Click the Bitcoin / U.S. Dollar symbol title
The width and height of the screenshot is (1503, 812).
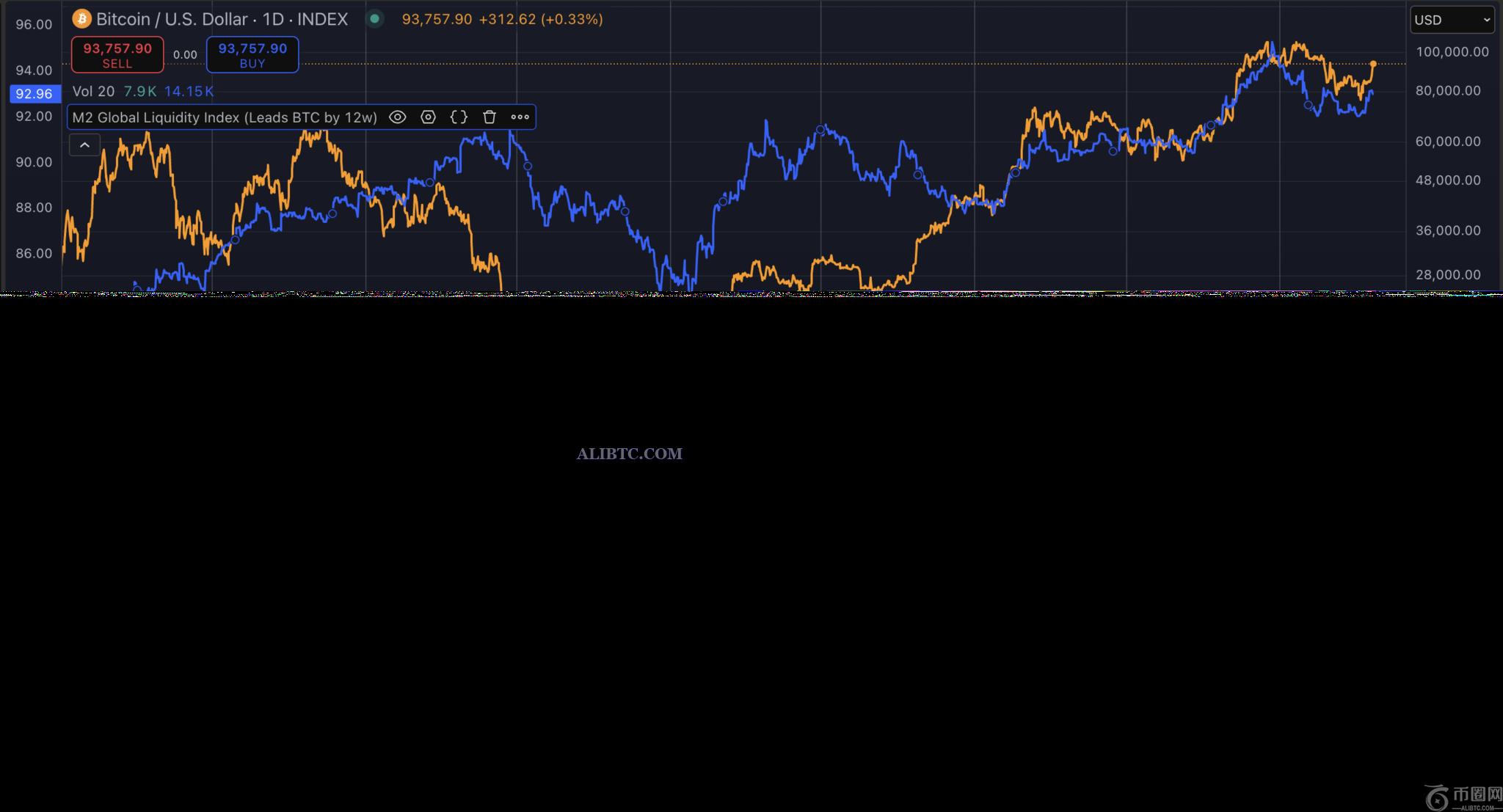click(x=222, y=19)
